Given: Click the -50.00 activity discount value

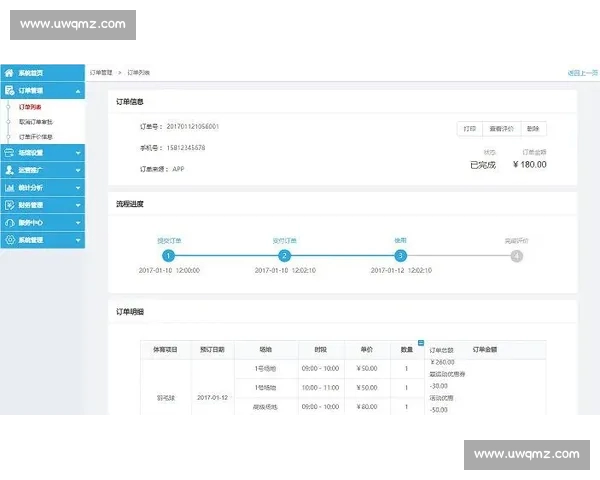Looking at the screenshot, I should click(x=439, y=410).
